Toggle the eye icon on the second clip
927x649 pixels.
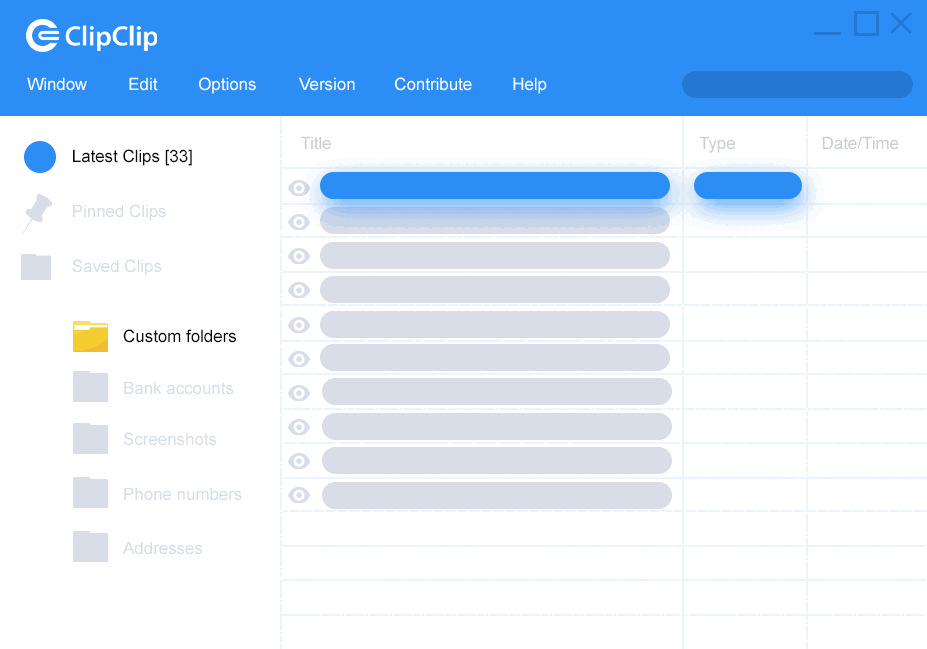tap(298, 222)
